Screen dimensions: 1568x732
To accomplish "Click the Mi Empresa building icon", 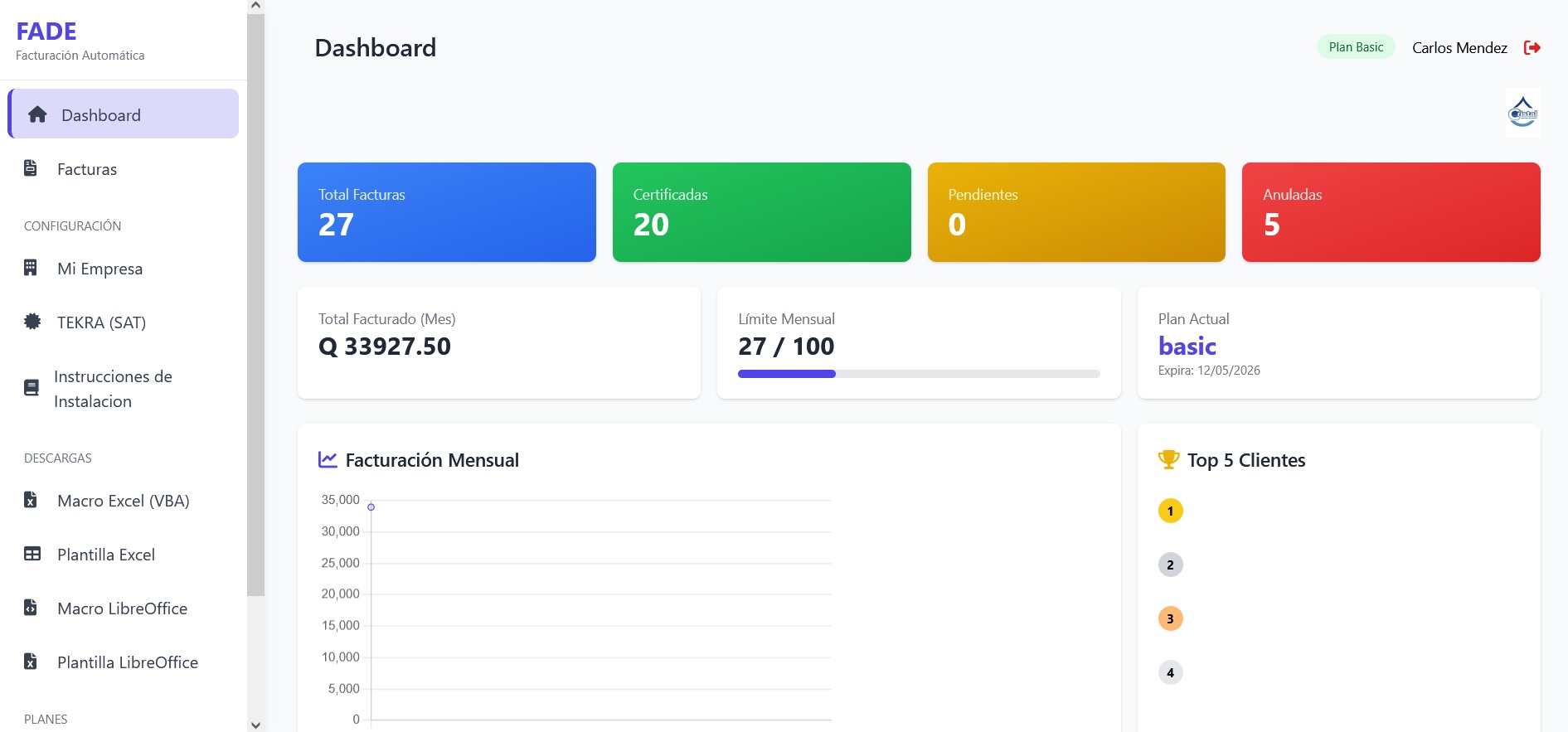I will coord(31,268).
